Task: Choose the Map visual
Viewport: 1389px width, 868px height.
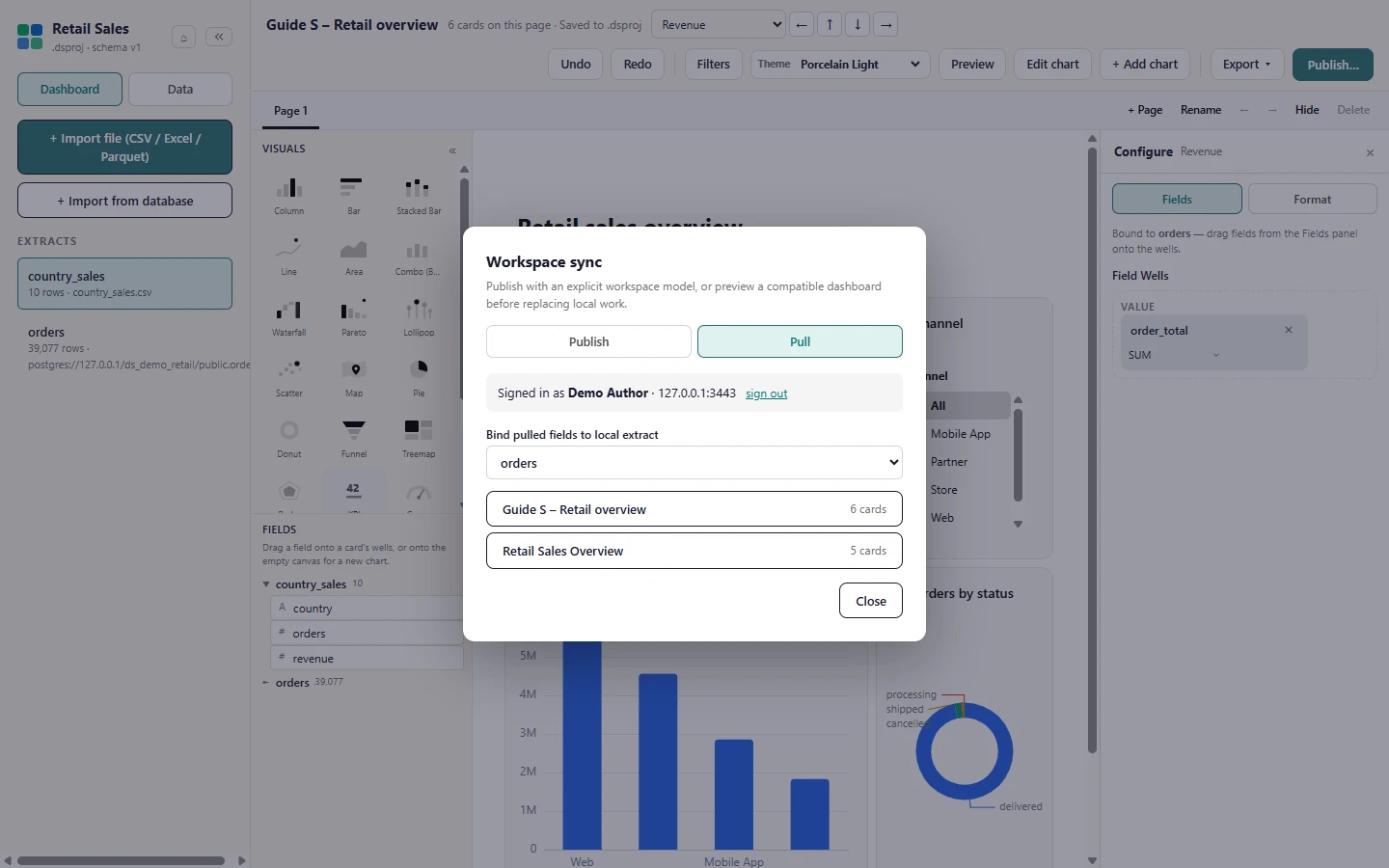Action: tap(354, 377)
